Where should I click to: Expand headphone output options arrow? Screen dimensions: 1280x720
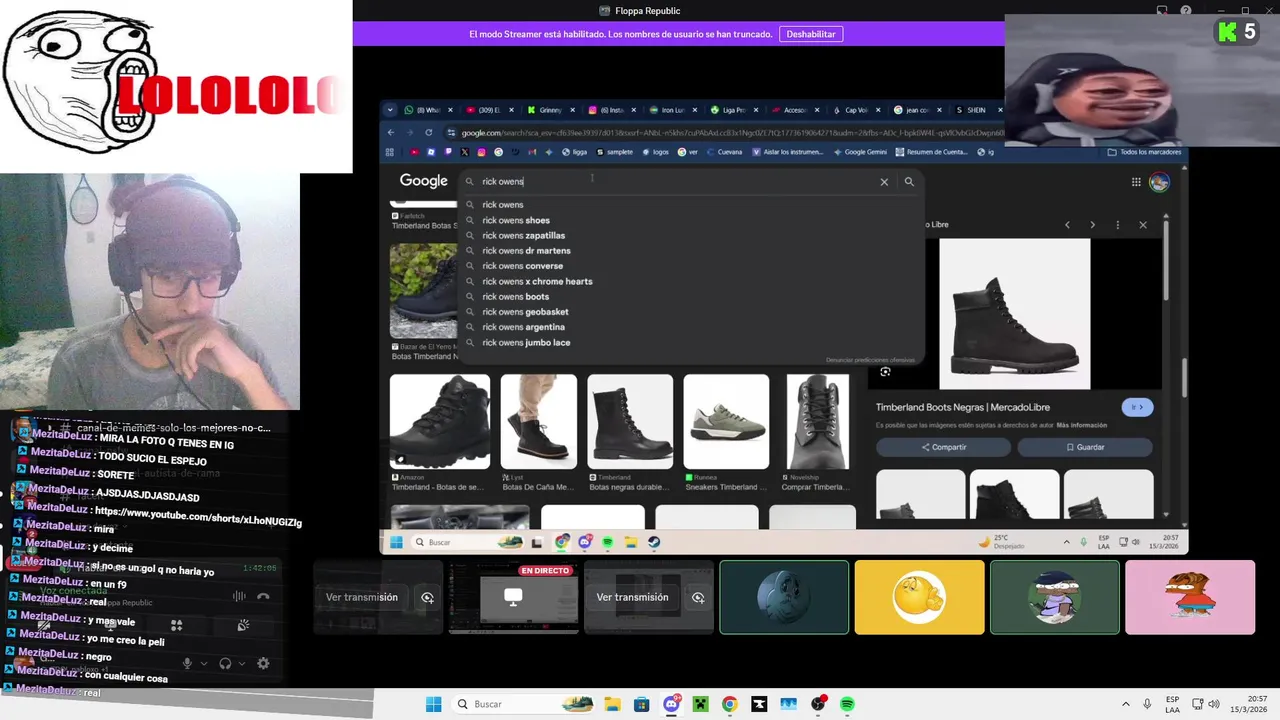point(242,663)
